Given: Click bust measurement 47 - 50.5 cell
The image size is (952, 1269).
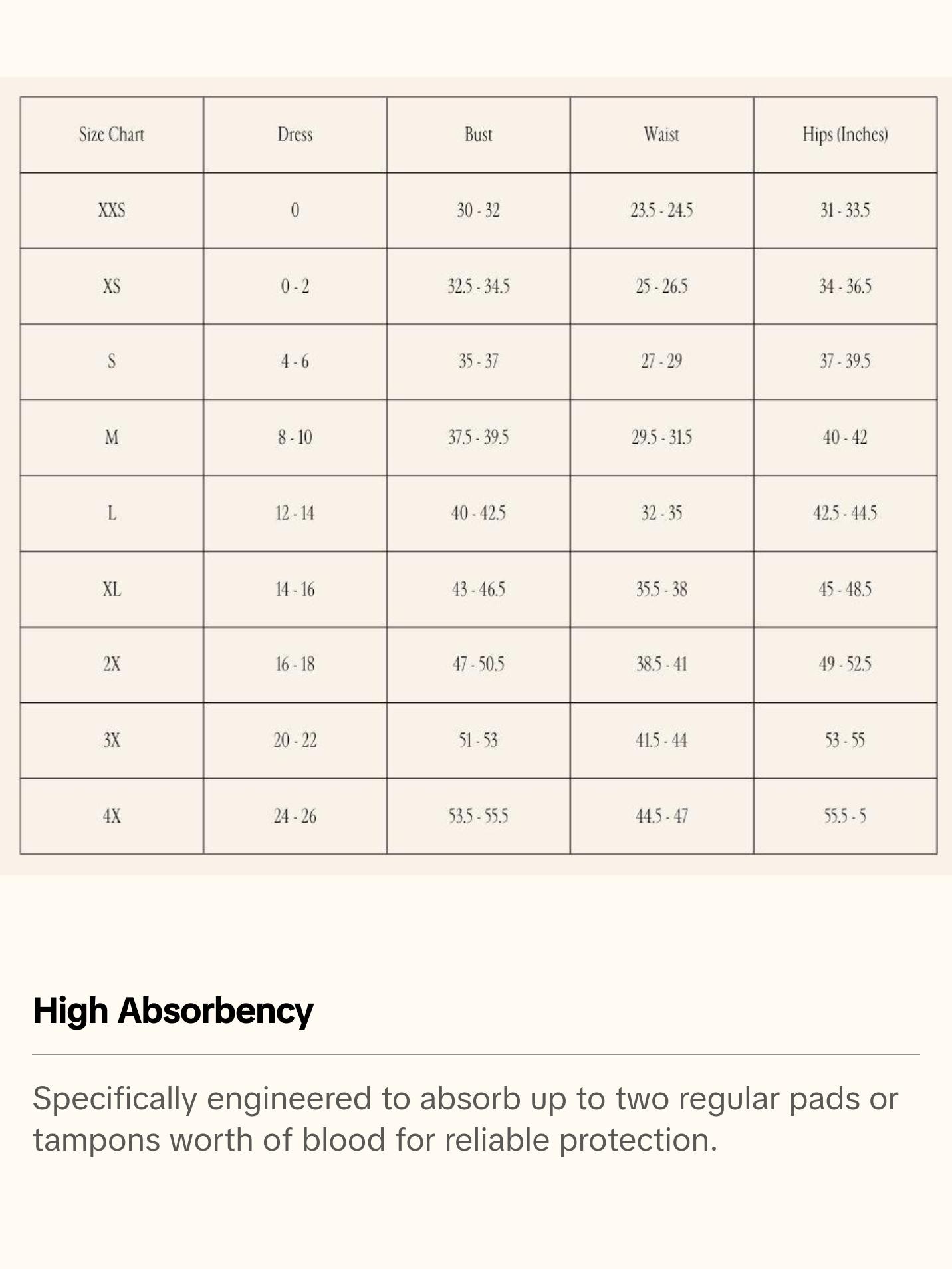Looking at the screenshot, I should coord(478,664).
